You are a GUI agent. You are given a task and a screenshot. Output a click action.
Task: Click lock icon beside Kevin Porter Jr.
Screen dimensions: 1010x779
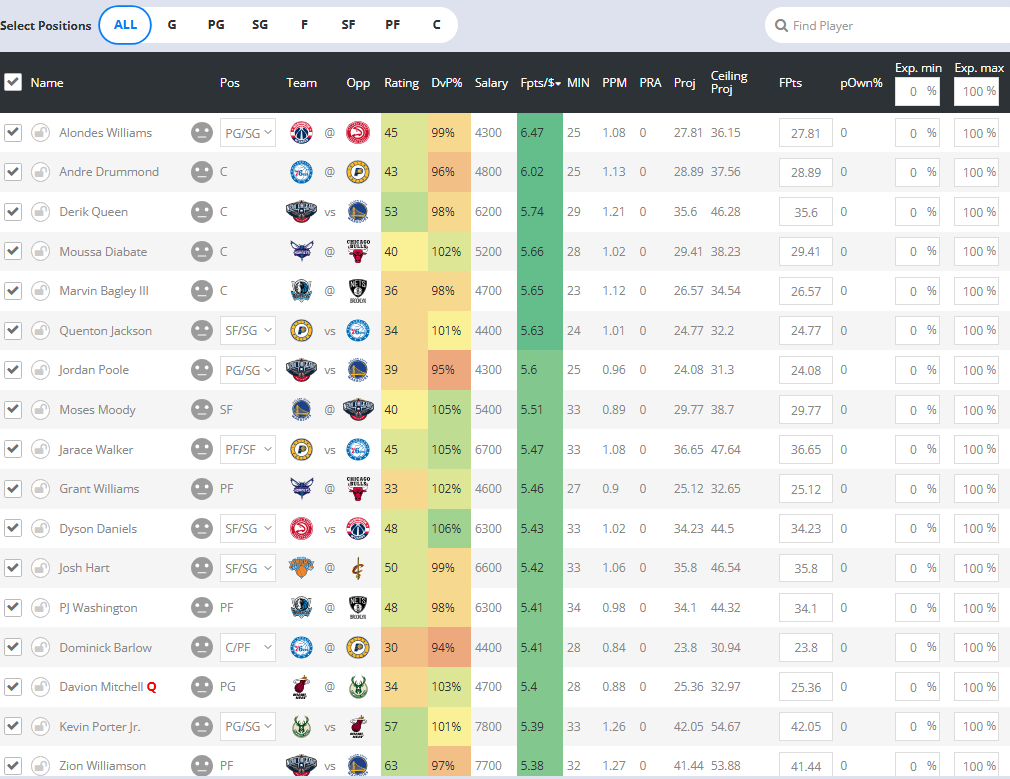click(40, 726)
